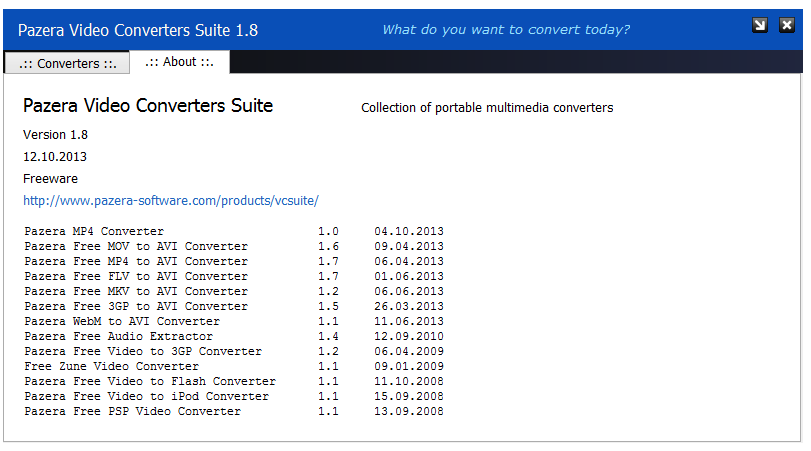Select the Pazera Free Audio Extractor line
811x451 pixels.
tap(118, 337)
